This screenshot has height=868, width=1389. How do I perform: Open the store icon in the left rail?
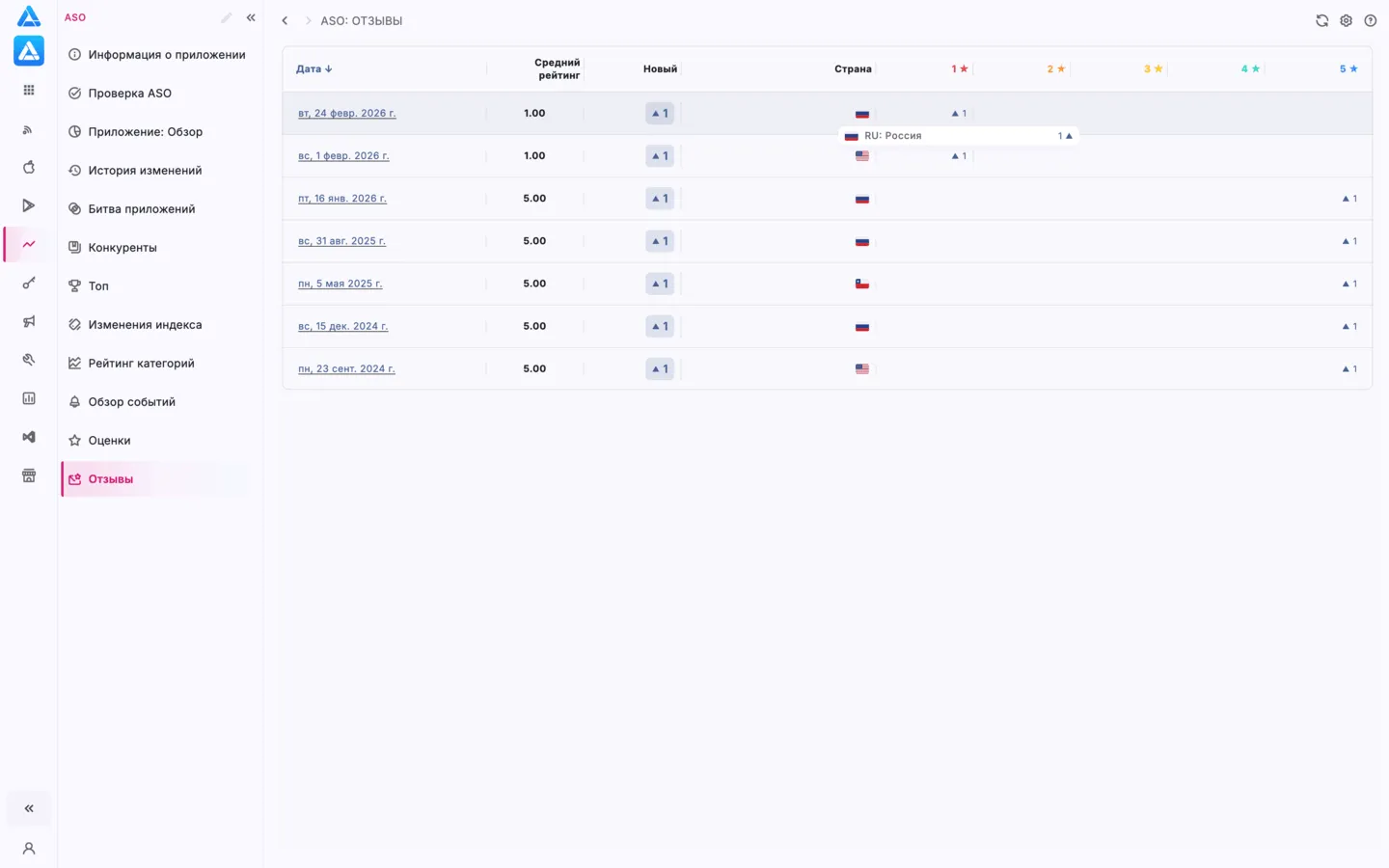tap(29, 475)
